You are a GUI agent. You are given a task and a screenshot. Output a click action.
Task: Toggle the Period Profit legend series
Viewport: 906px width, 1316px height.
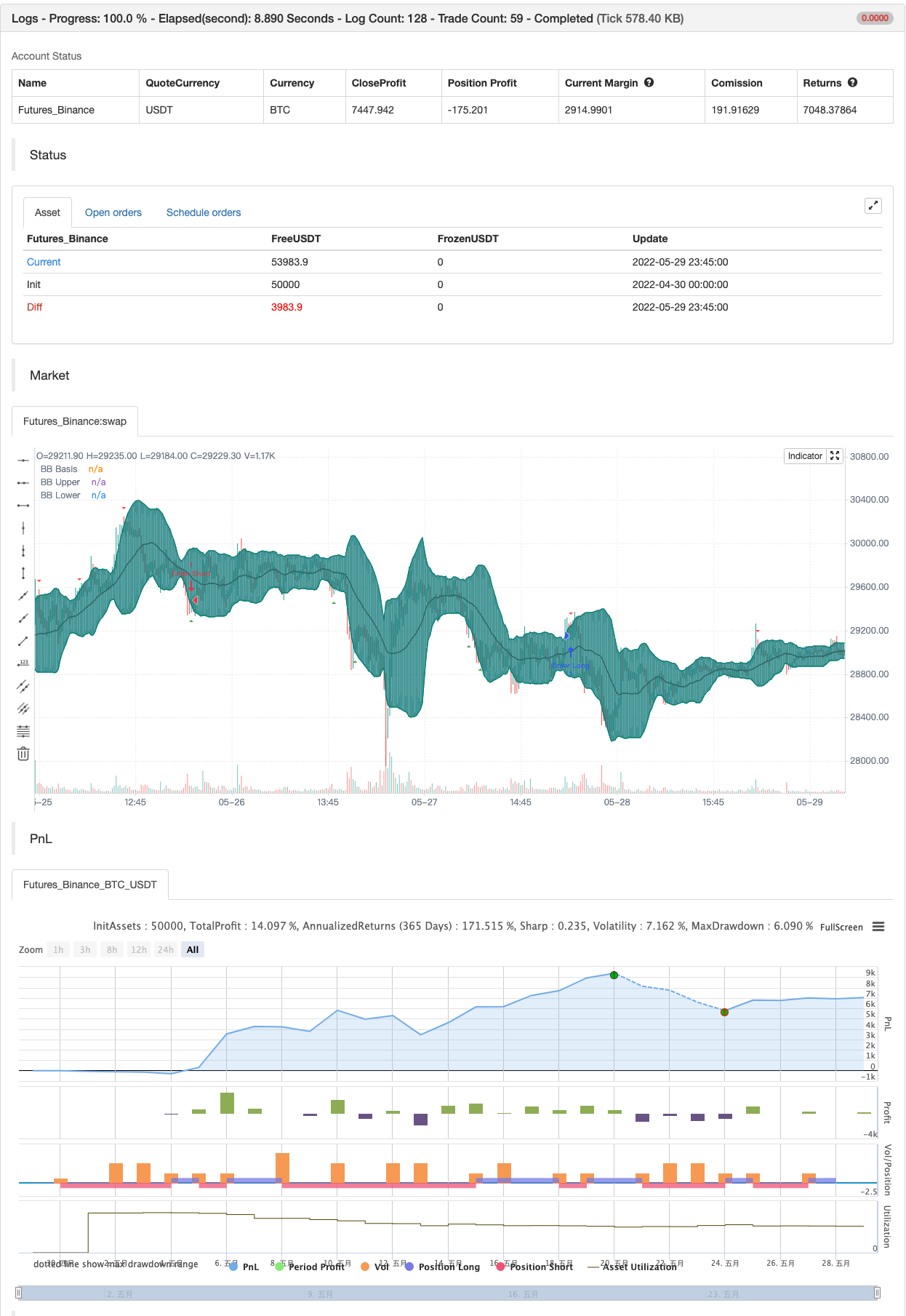310,1267
